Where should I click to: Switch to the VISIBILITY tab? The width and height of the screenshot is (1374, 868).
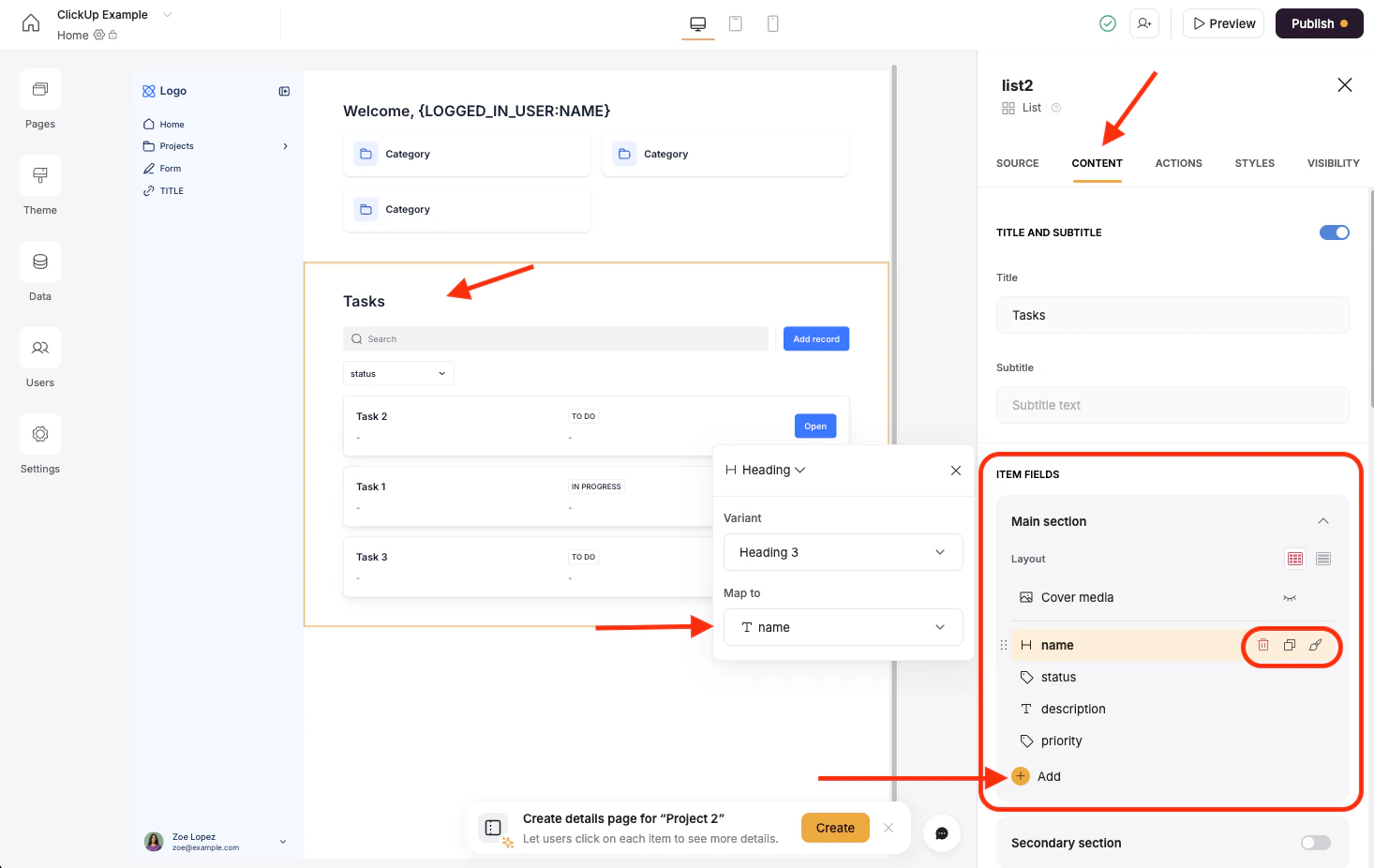pos(1334,163)
